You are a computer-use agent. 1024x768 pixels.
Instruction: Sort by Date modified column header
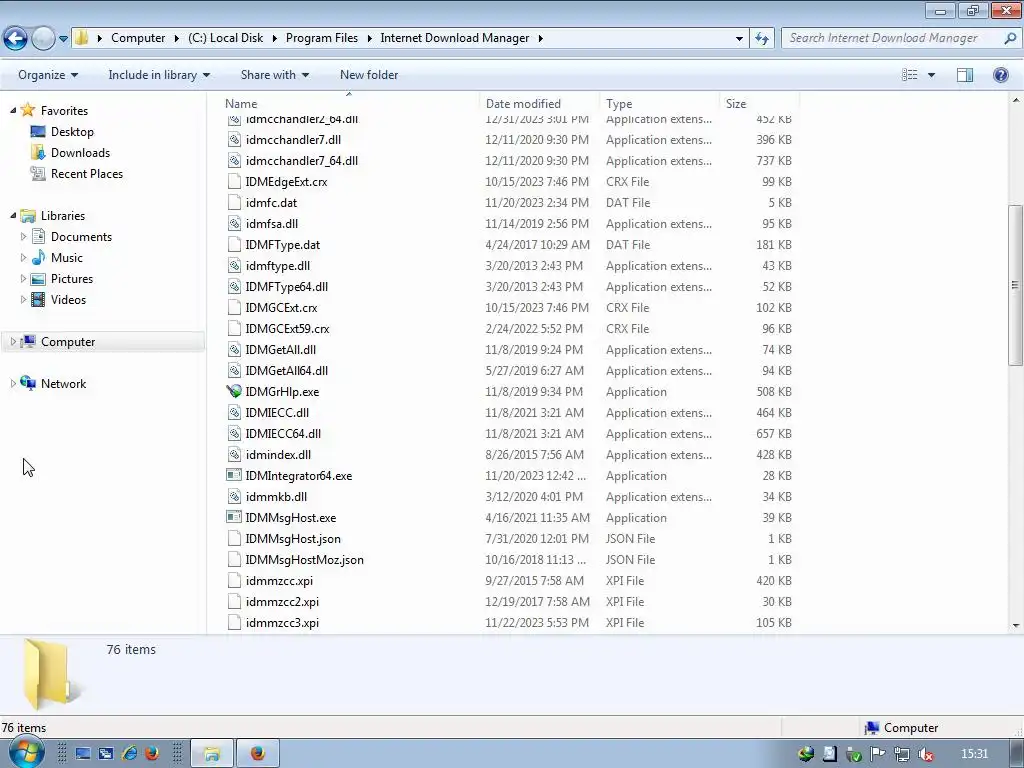(x=539, y=103)
